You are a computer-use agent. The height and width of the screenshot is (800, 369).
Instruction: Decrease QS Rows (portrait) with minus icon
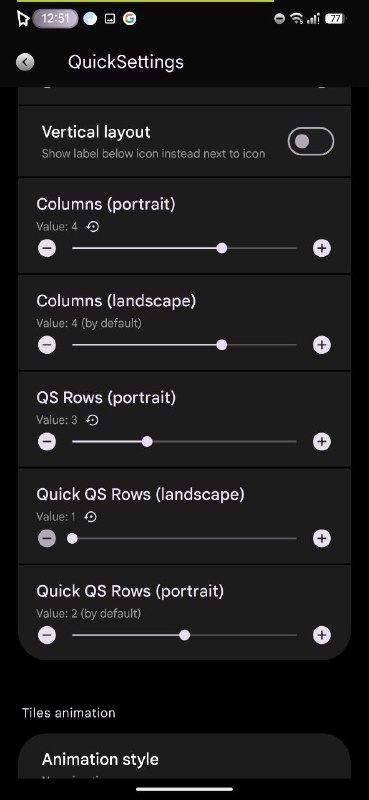pos(47,441)
